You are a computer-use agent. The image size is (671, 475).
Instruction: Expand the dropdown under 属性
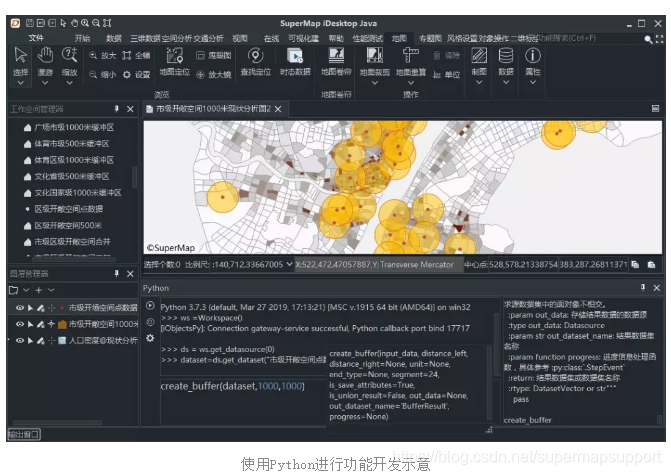[533, 83]
